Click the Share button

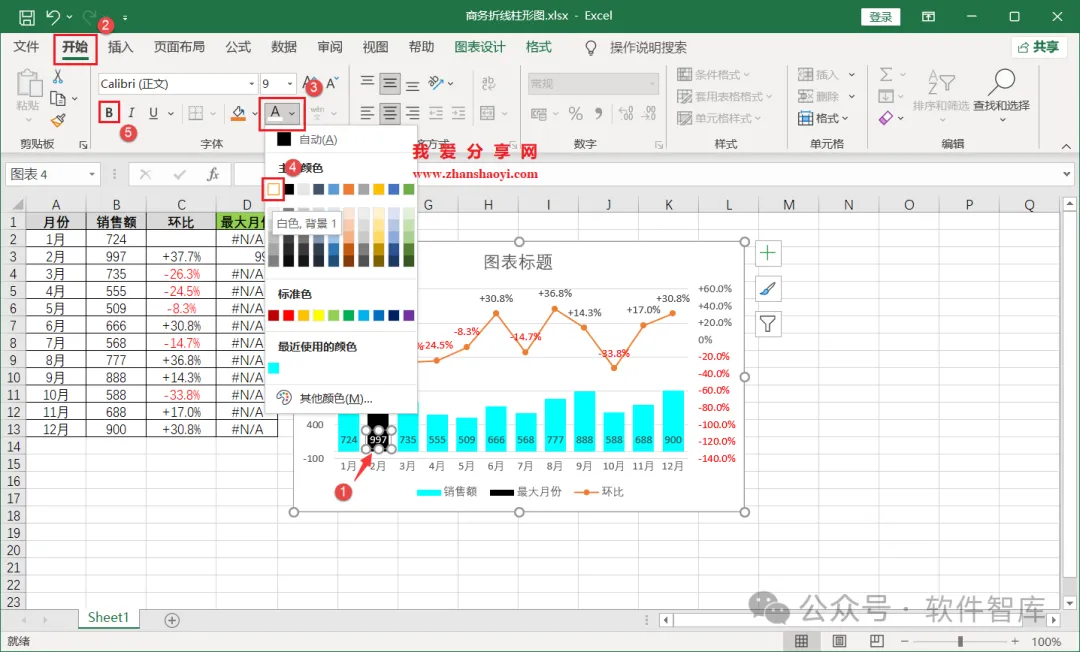coord(1039,47)
